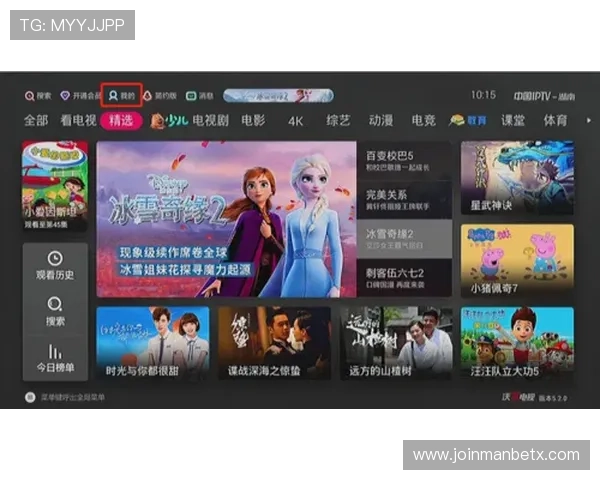Switch to the 动漫 tab

(x=381, y=121)
